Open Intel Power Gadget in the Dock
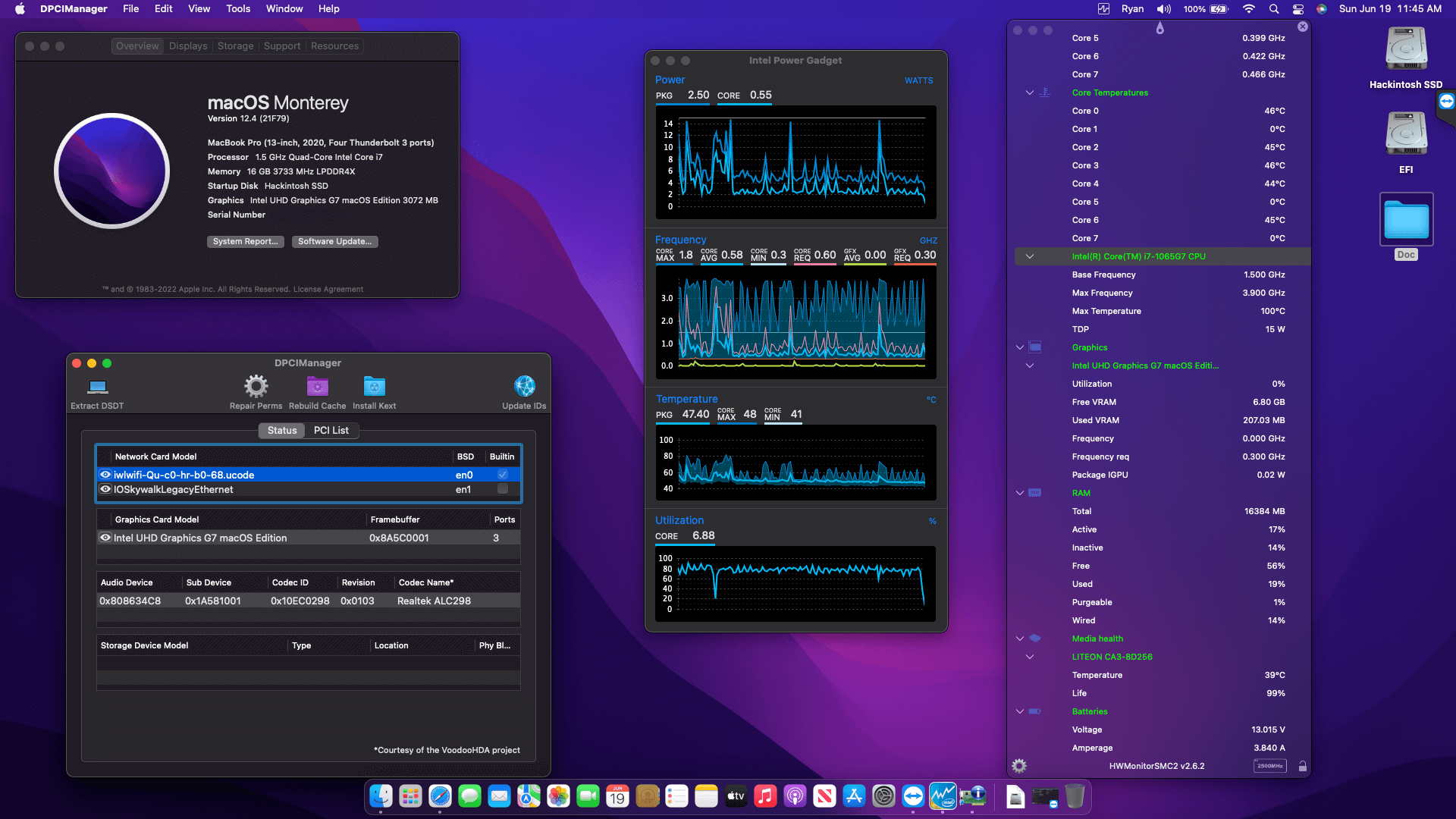This screenshot has width=1456, height=819. 943,796
